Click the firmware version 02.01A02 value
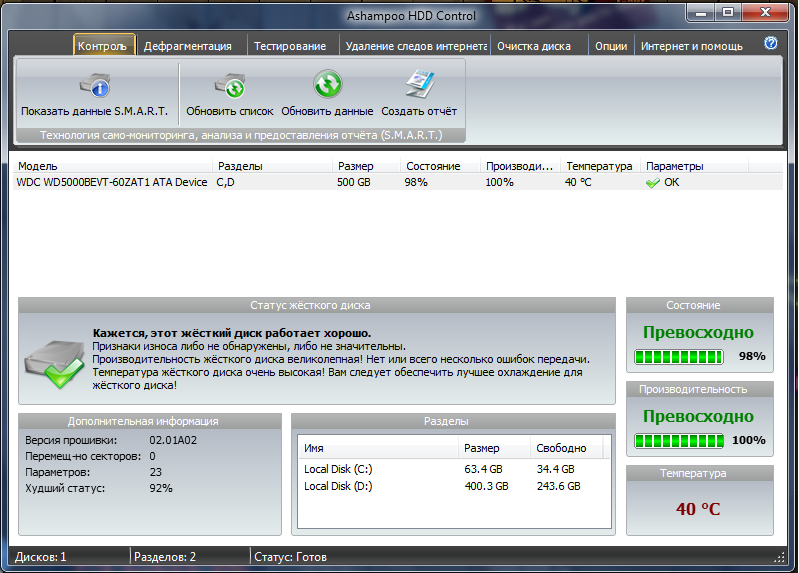 [173, 440]
